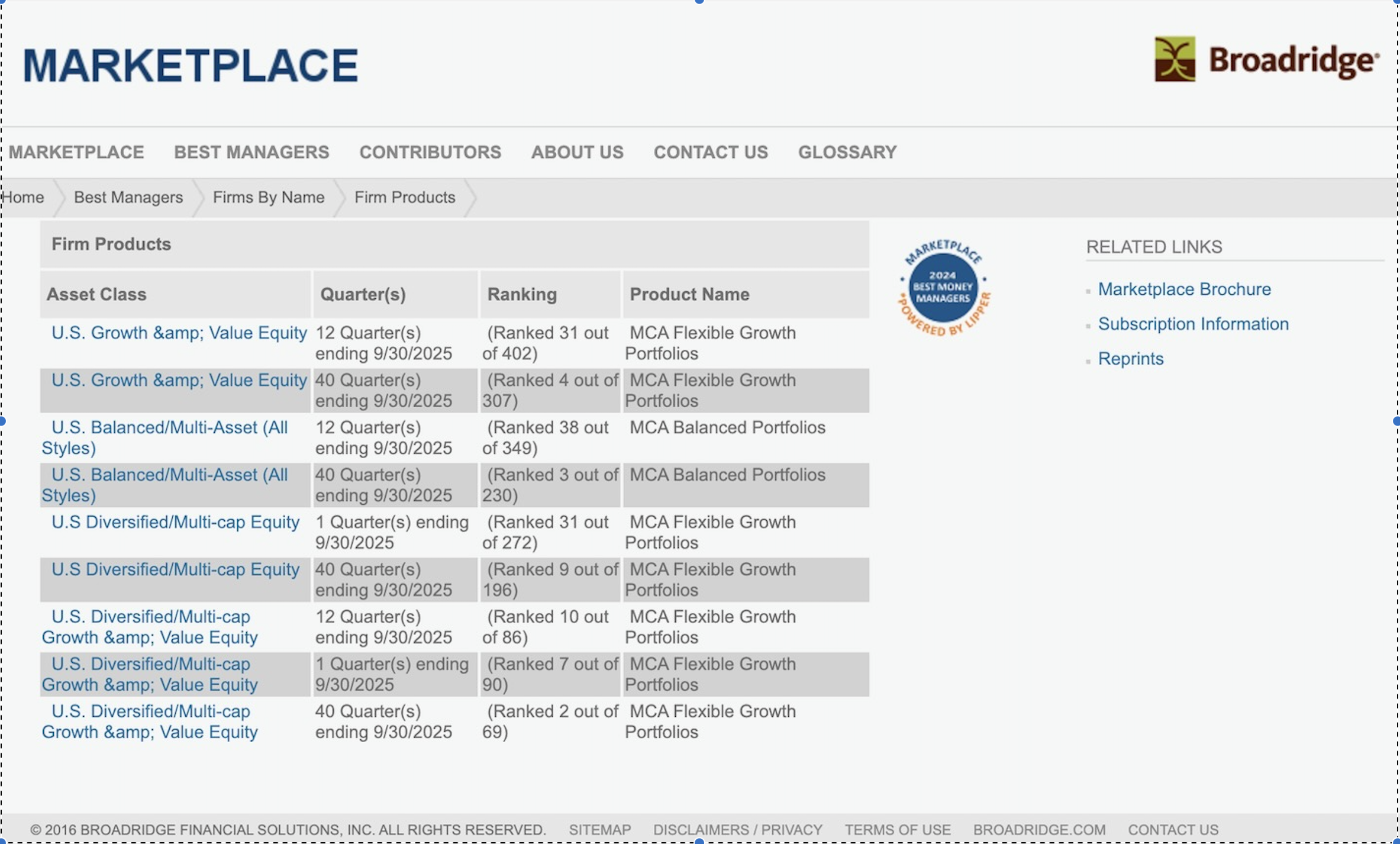Click the Best Managers breadcrumb
Screen dimensions: 1400x844
128,197
